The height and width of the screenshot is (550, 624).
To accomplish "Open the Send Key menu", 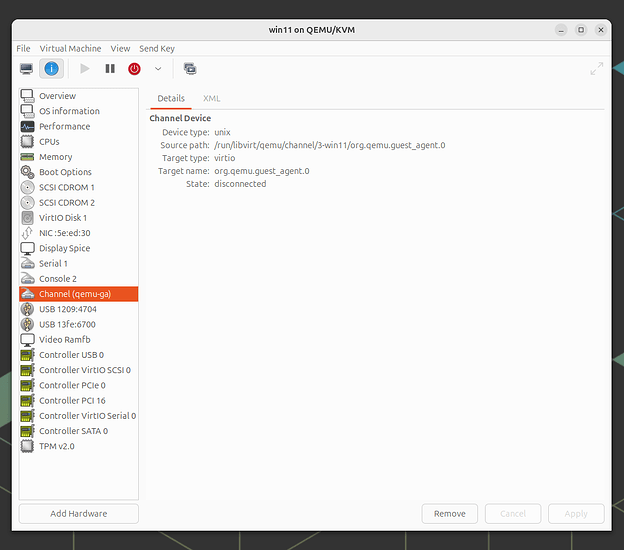I will click(157, 49).
